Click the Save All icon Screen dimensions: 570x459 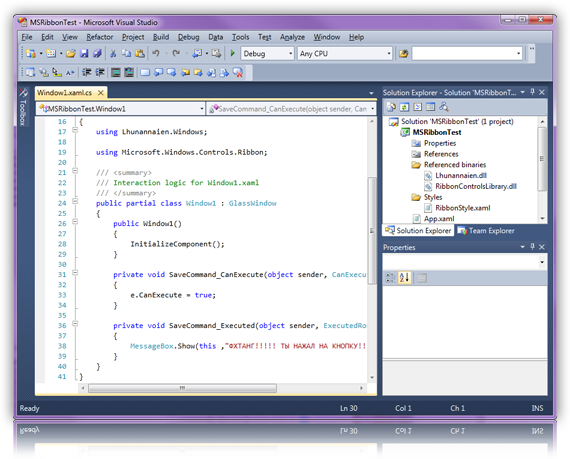pyautogui.click(x=97, y=54)
